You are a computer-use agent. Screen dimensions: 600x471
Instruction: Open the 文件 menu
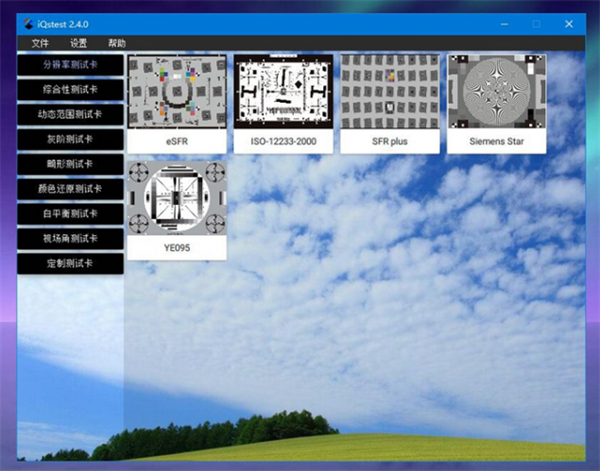tap(40, 43)
